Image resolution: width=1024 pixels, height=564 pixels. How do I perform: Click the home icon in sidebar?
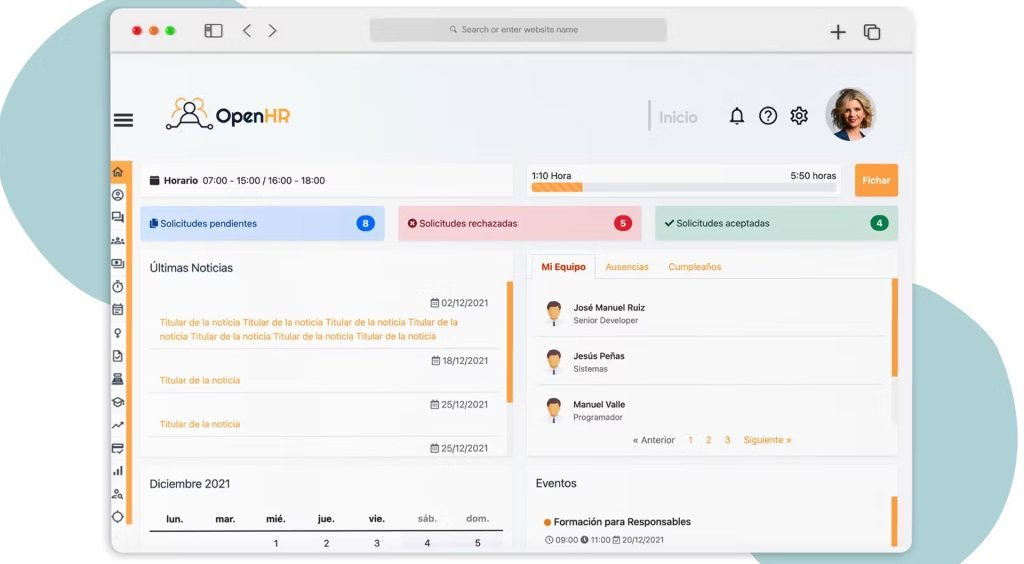click(118, 172)
